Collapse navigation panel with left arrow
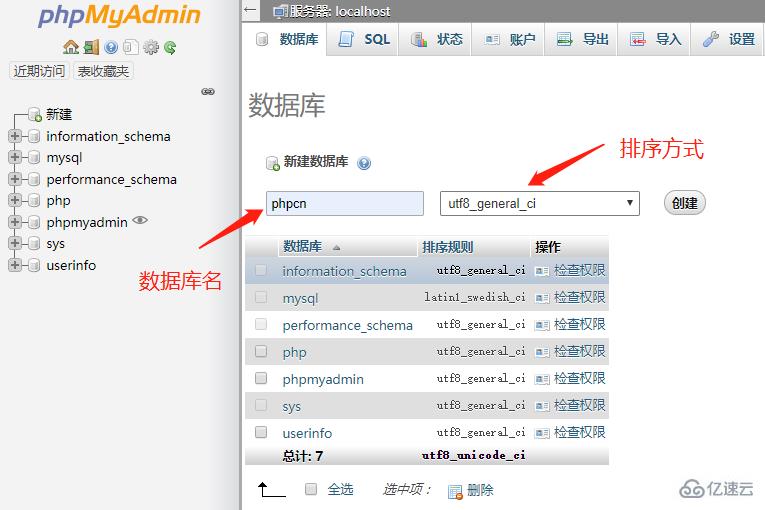The width and height of the screenshot is (765, 510). pos(250,10)
